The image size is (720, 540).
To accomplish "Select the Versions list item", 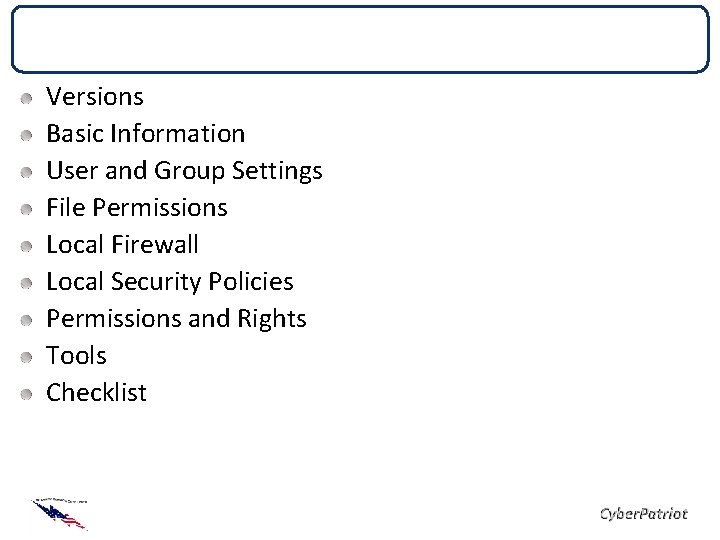I will pos(95,96).
